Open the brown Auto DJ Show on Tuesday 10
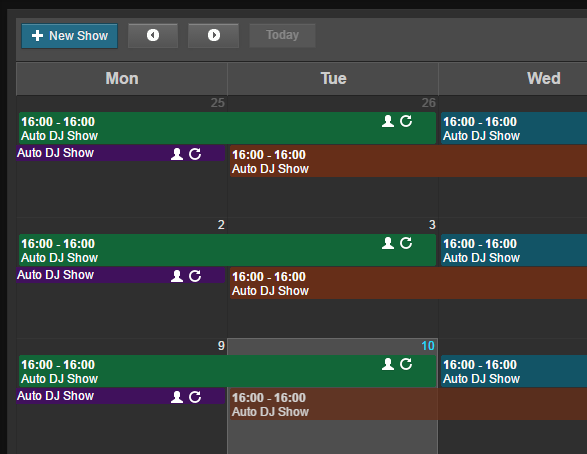Screen dimensions: 587x454 [408, 404]
